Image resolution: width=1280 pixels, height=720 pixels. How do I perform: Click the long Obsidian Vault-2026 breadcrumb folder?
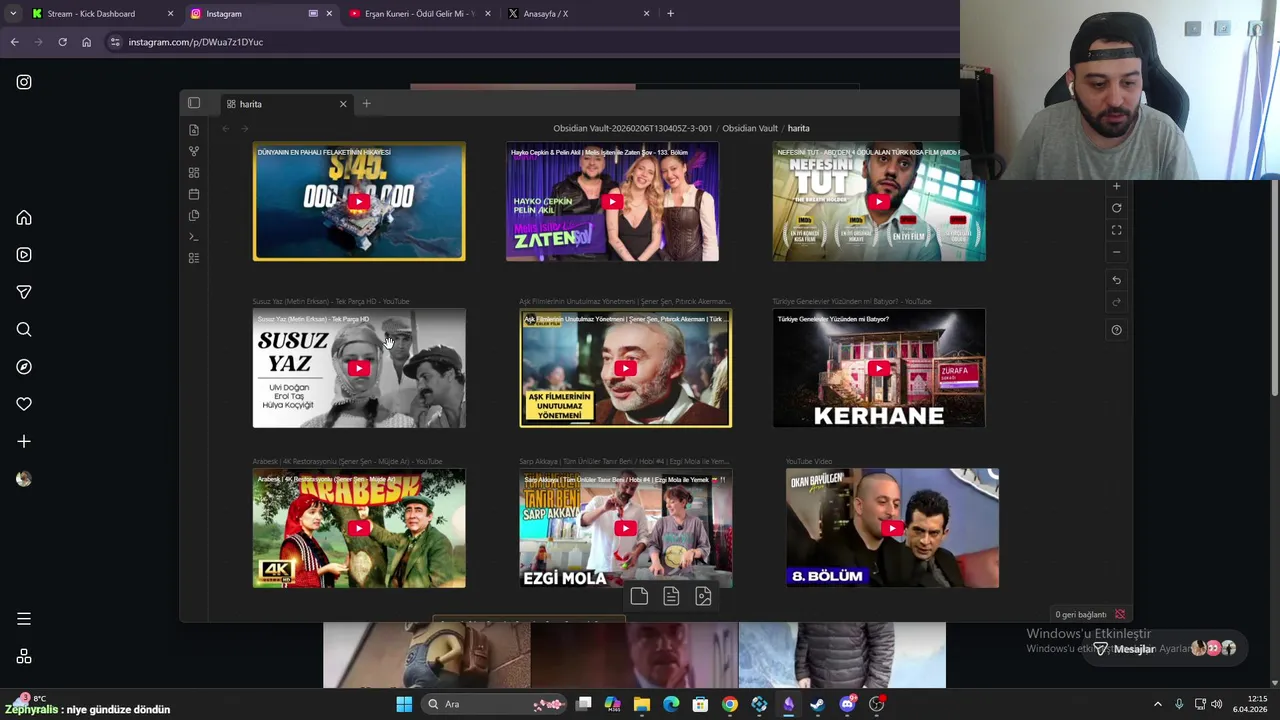click(633, 128)
